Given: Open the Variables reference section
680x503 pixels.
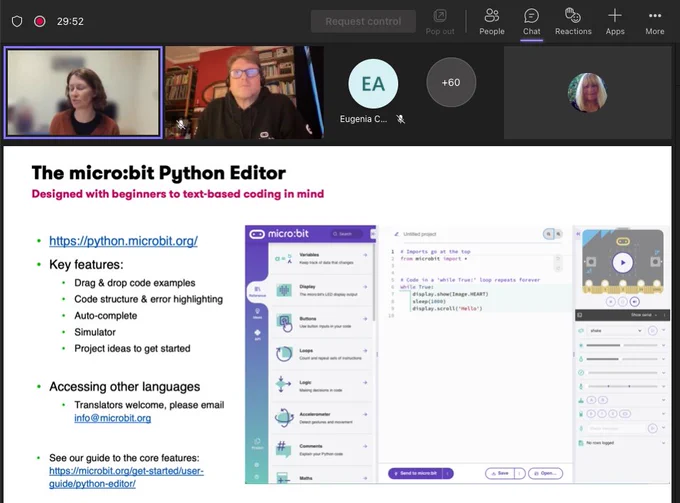Looking at the screenshot, I should 321,258.
